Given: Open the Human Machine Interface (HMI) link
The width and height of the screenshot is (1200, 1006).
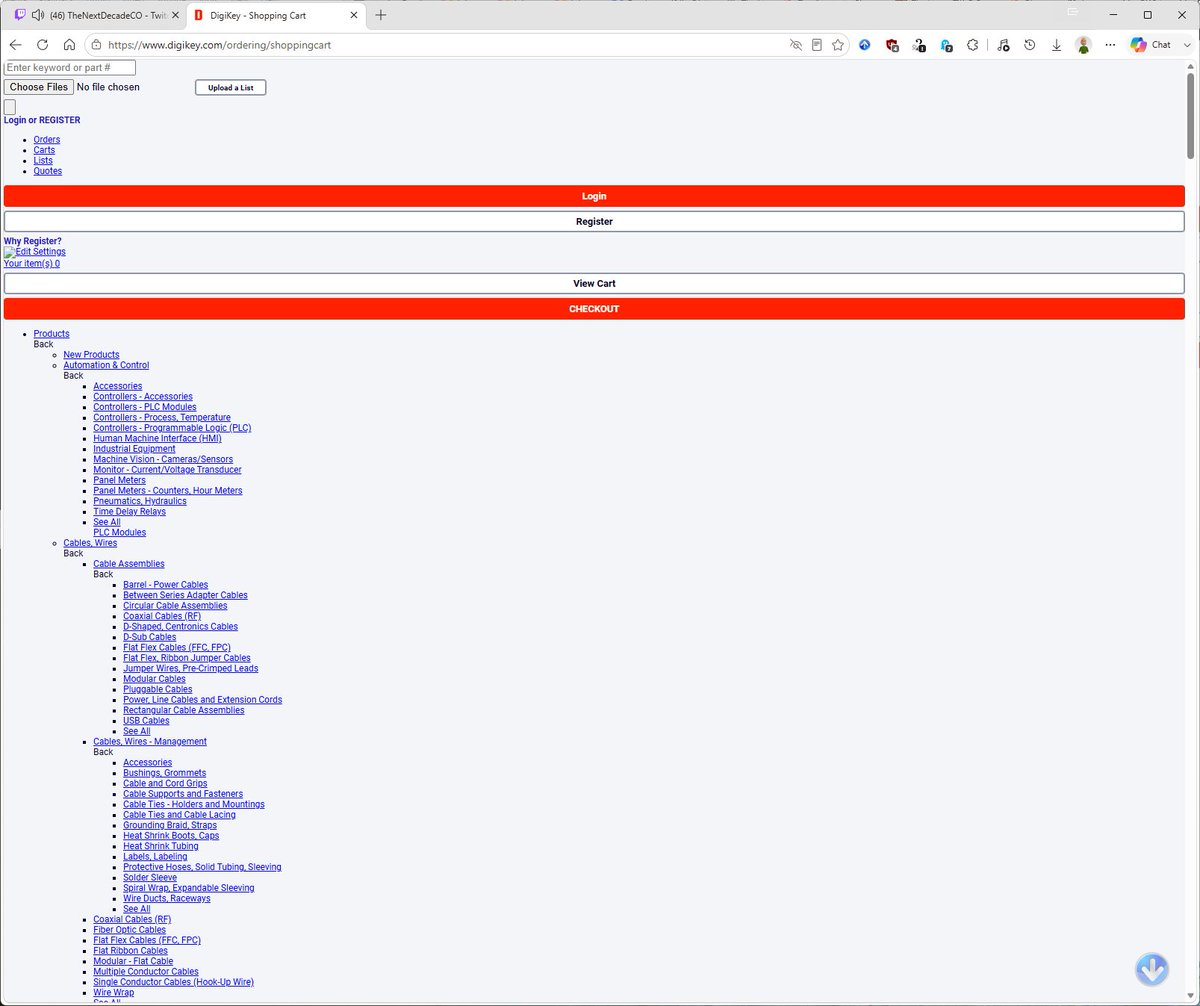Looking at the screenshot, I should tap(157, 438).
